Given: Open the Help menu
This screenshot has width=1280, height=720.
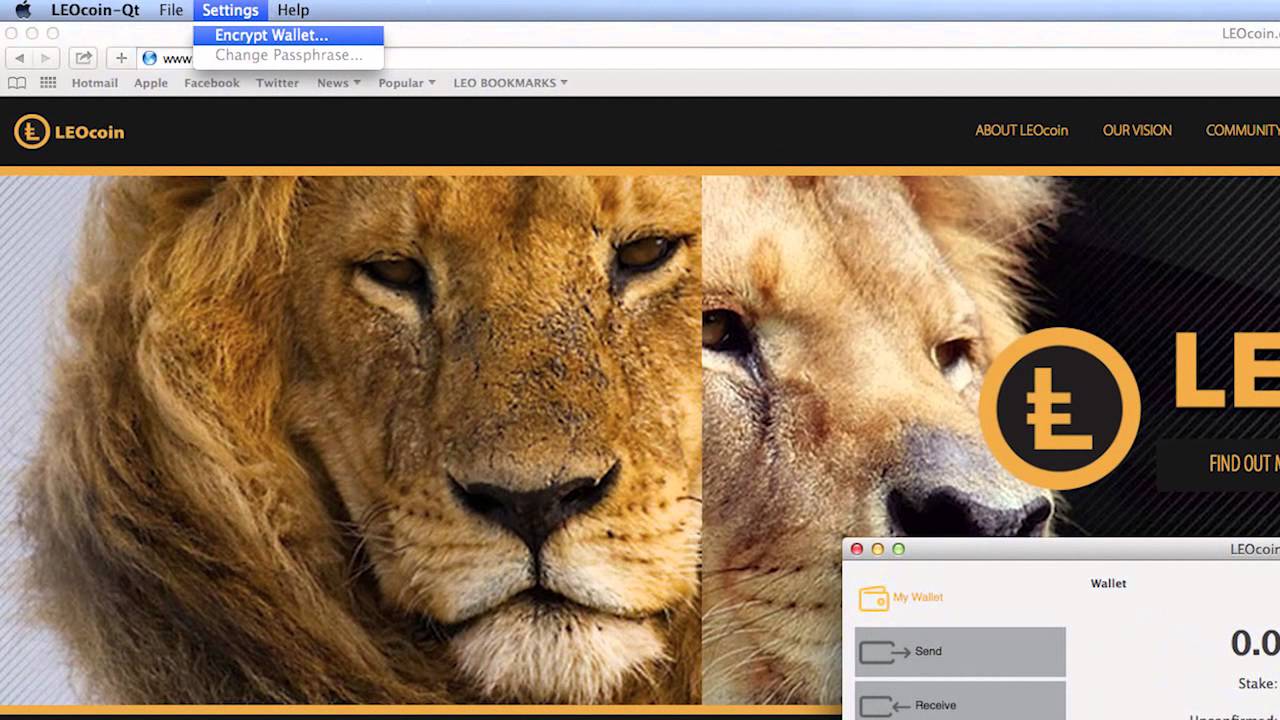Looking at the screenshot, I should (293, 10).
